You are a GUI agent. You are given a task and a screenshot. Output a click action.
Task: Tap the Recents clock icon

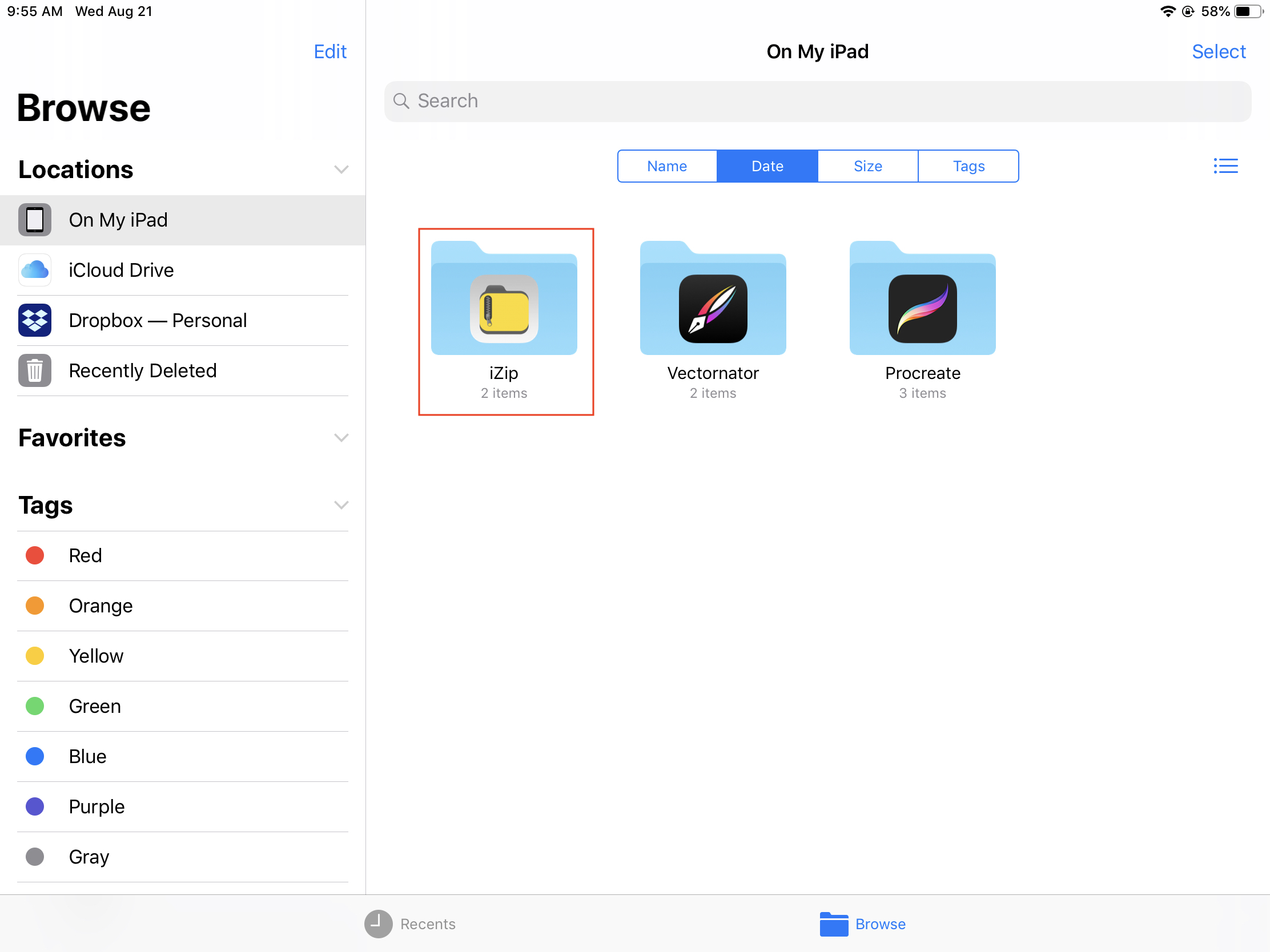pos(379,924)
